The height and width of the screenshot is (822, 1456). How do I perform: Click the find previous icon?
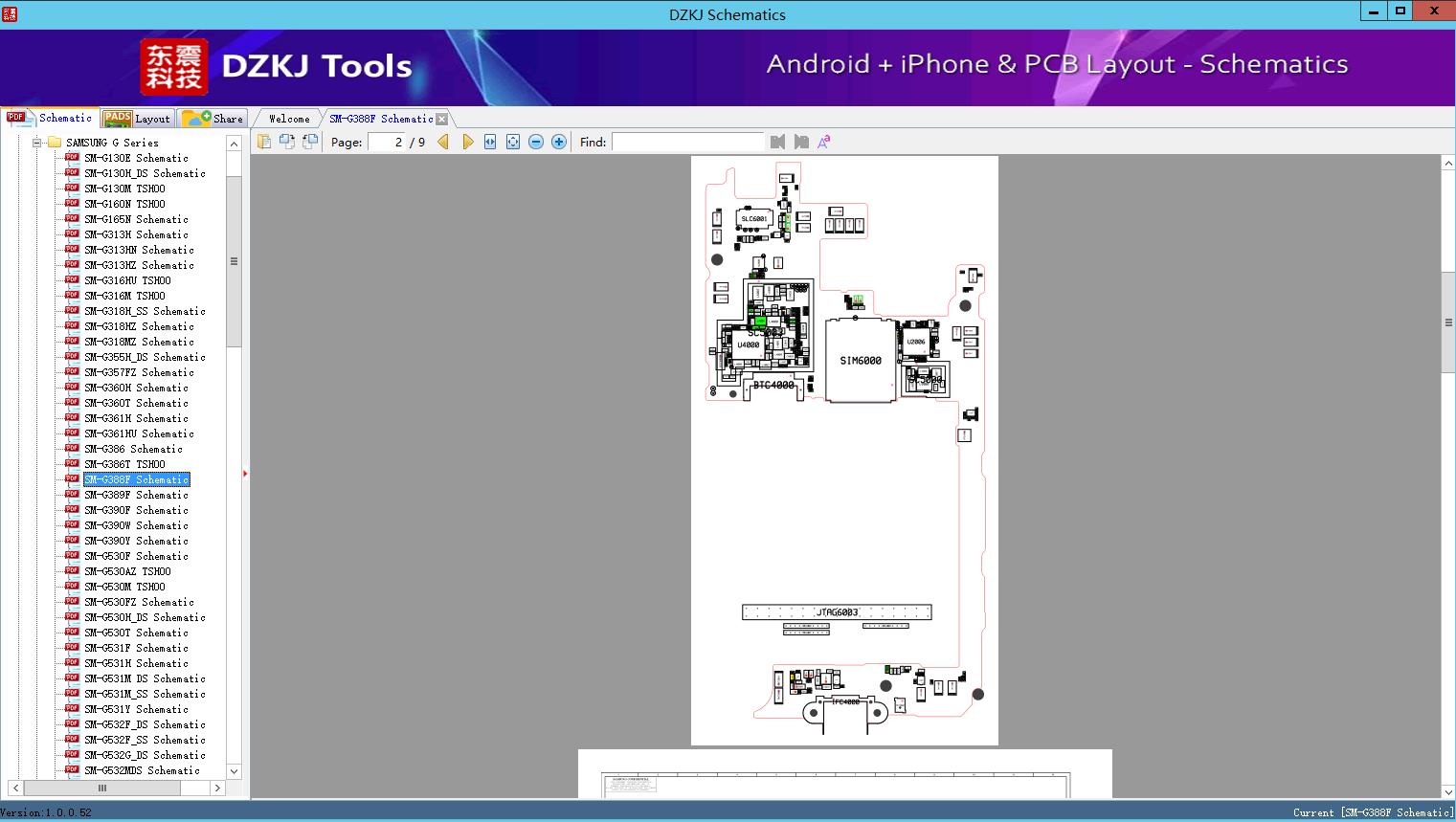[777, 142]
